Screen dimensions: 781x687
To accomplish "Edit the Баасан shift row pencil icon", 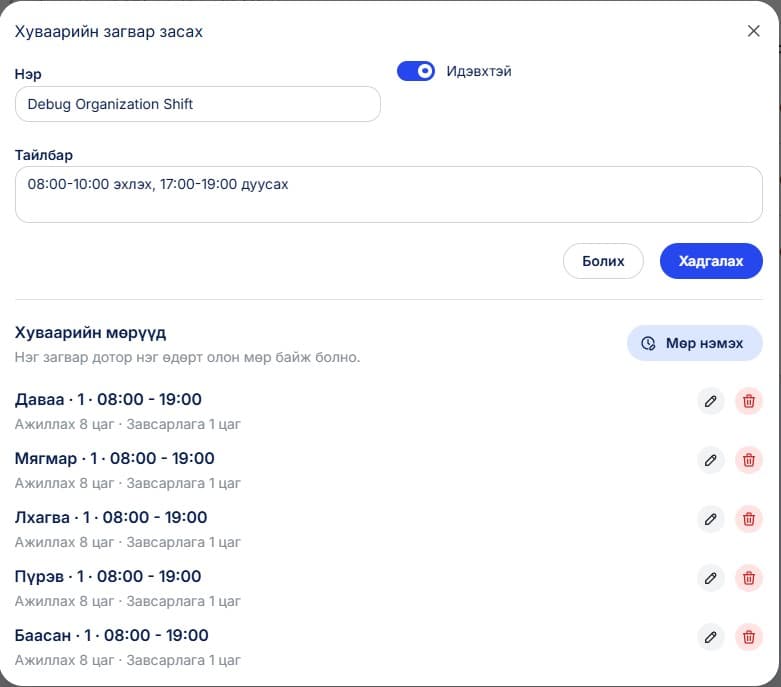I will 710,637.
